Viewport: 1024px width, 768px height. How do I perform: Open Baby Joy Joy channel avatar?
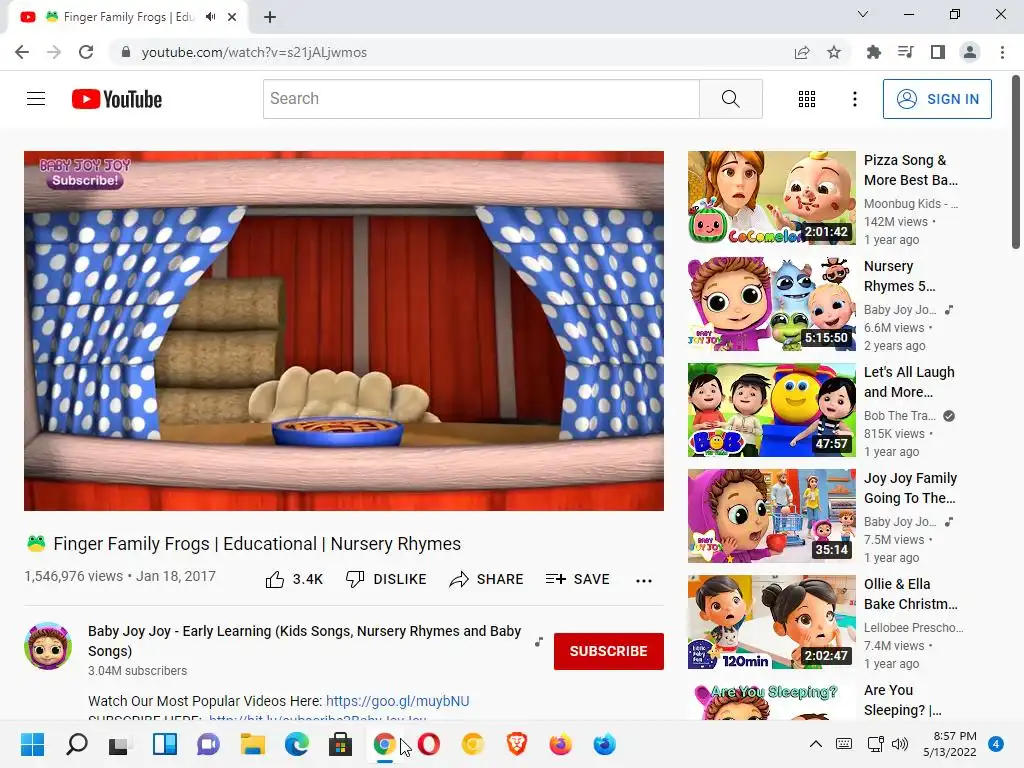pos(48,646)
